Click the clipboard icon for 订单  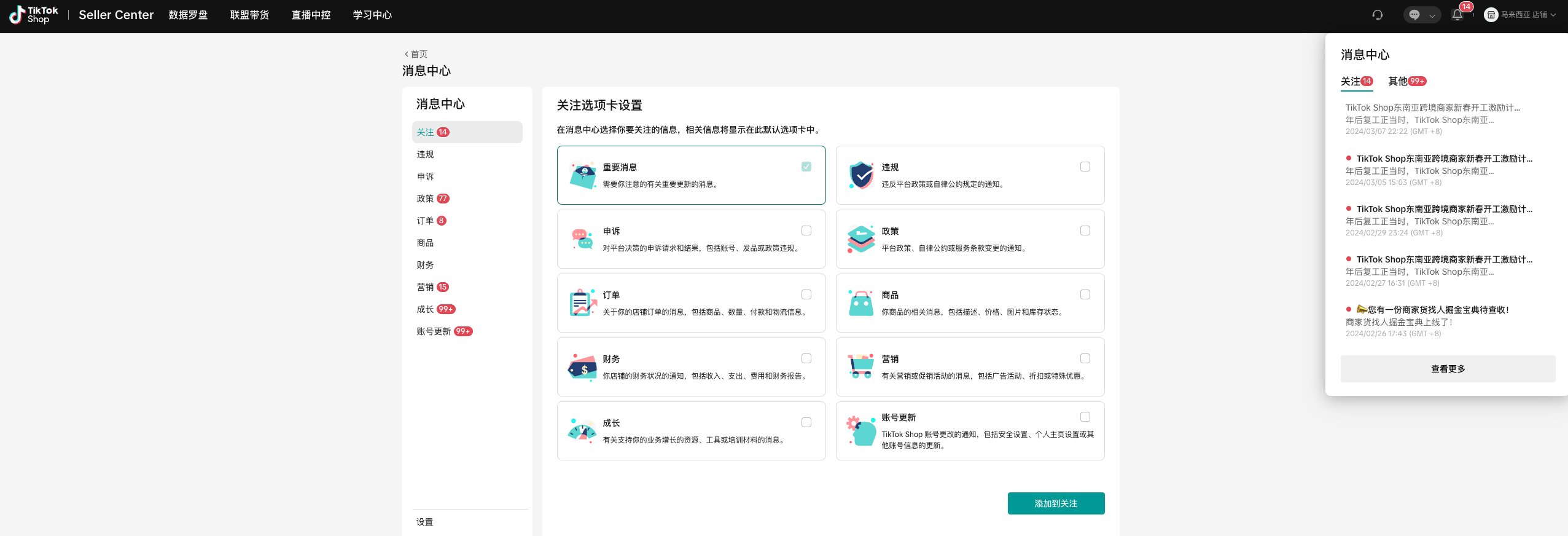582,303
